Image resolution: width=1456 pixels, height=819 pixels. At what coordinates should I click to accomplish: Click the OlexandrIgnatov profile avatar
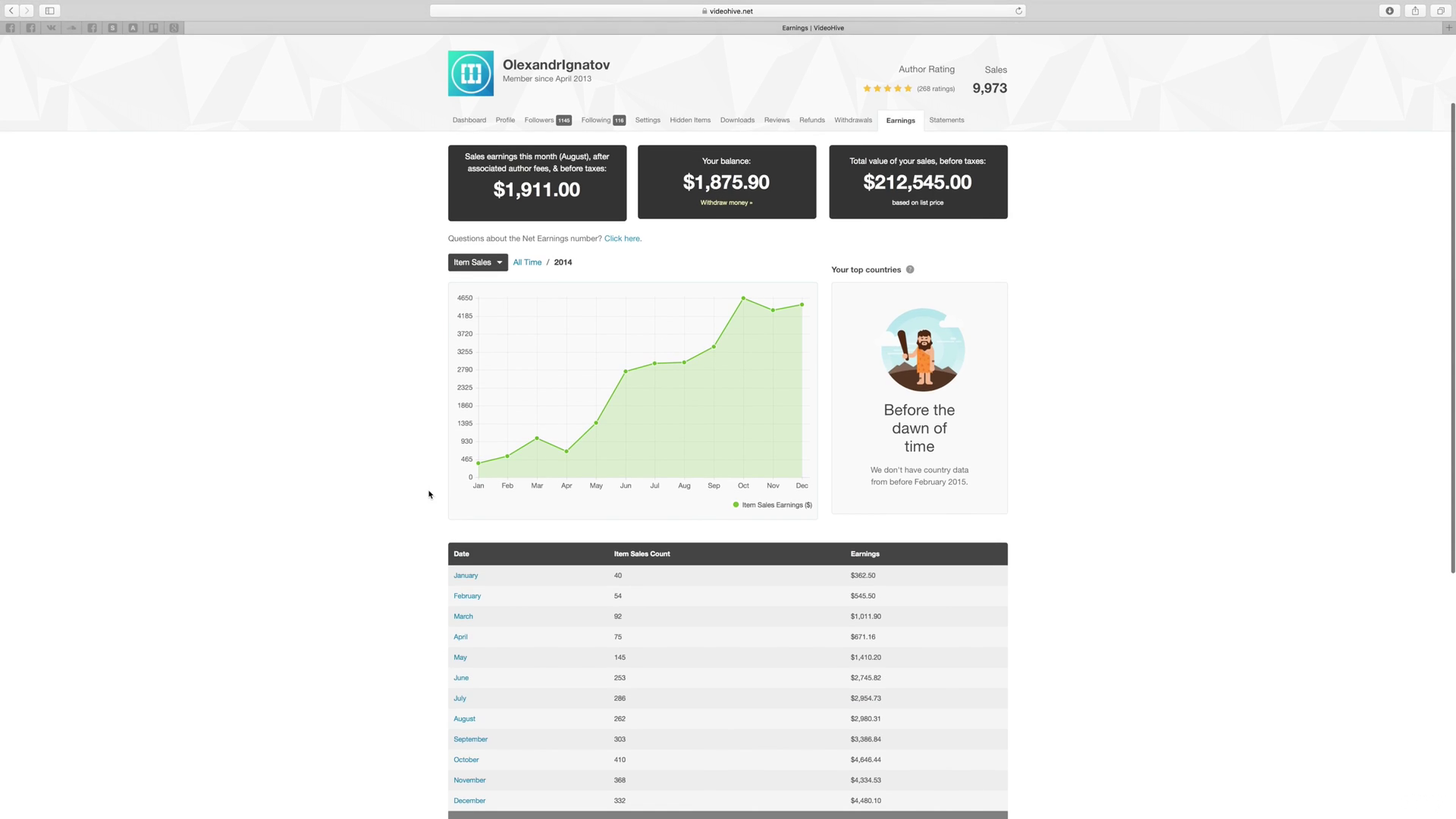[470, 74]
